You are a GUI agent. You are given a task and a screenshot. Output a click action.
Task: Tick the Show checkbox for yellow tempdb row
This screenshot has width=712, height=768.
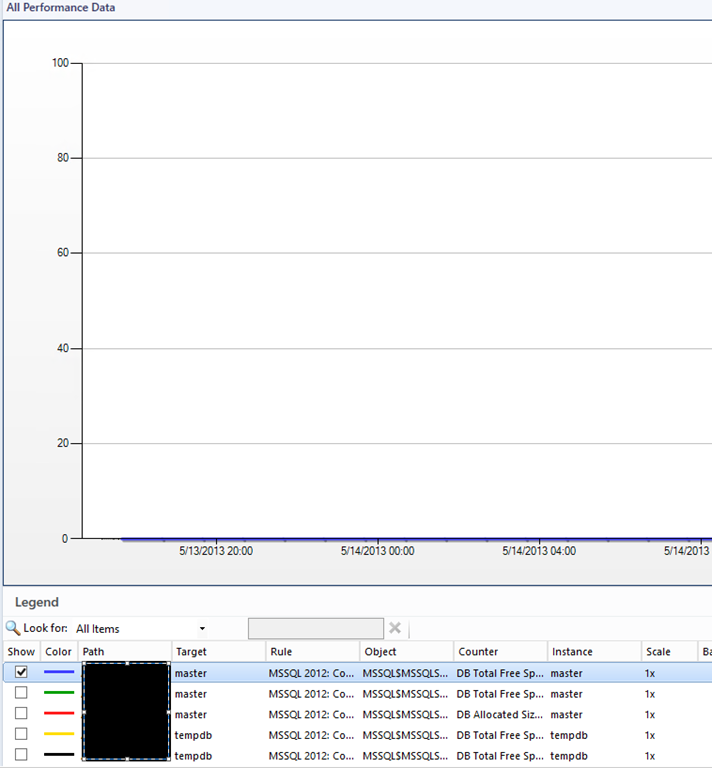(21, 734)
